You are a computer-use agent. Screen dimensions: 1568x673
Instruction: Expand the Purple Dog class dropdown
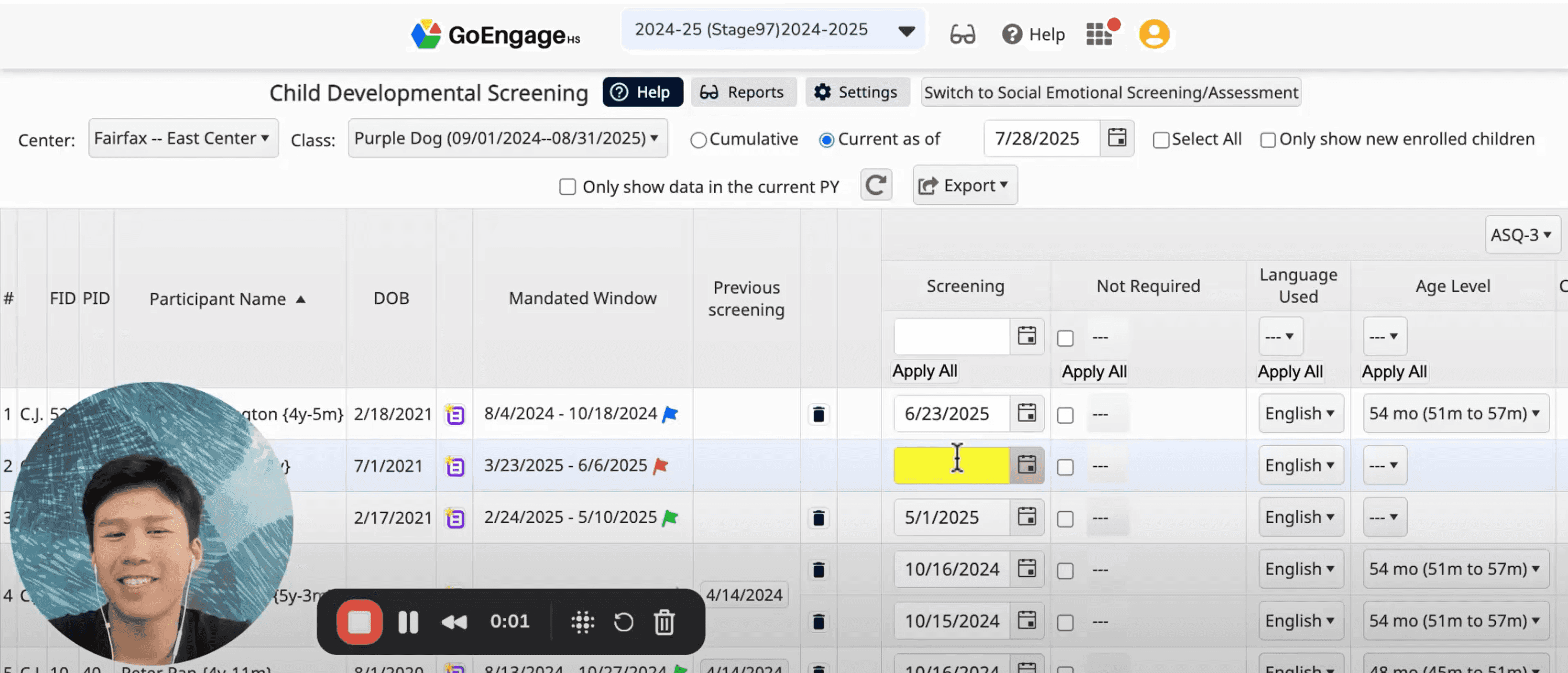[x=507, y=138]
